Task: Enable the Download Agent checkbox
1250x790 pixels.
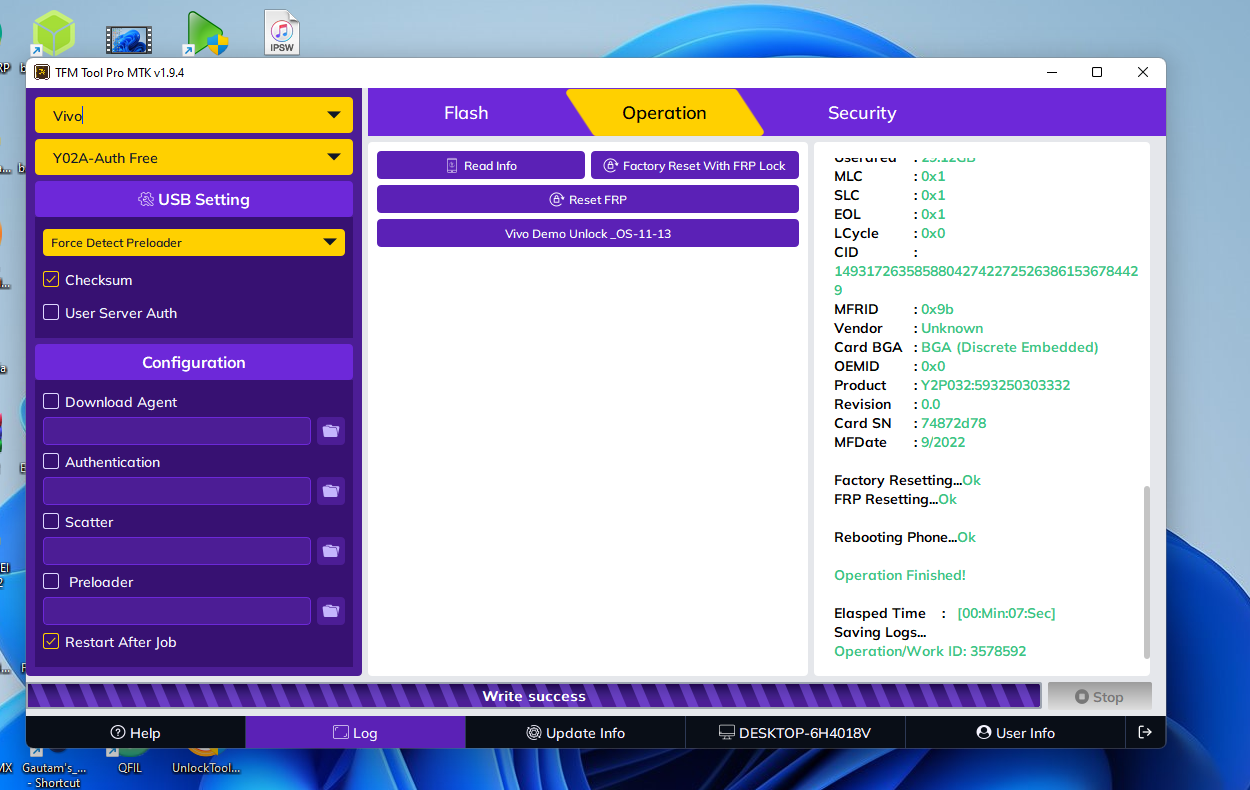Action: (x=51, y=402)
